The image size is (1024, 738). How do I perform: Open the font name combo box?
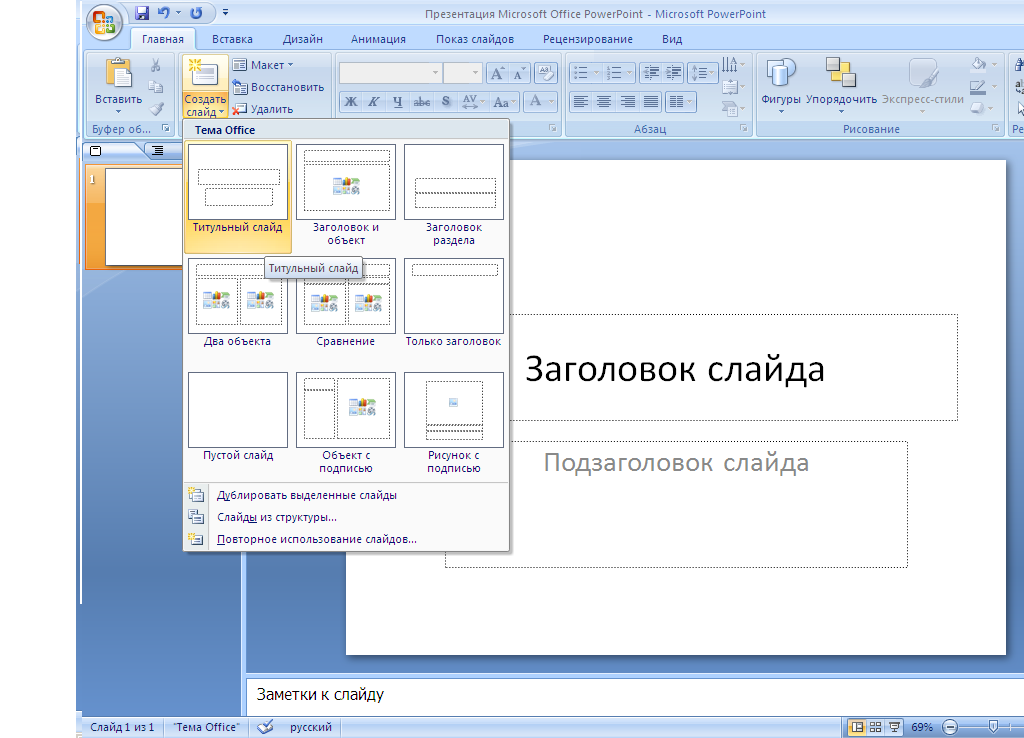click(390, 73)
